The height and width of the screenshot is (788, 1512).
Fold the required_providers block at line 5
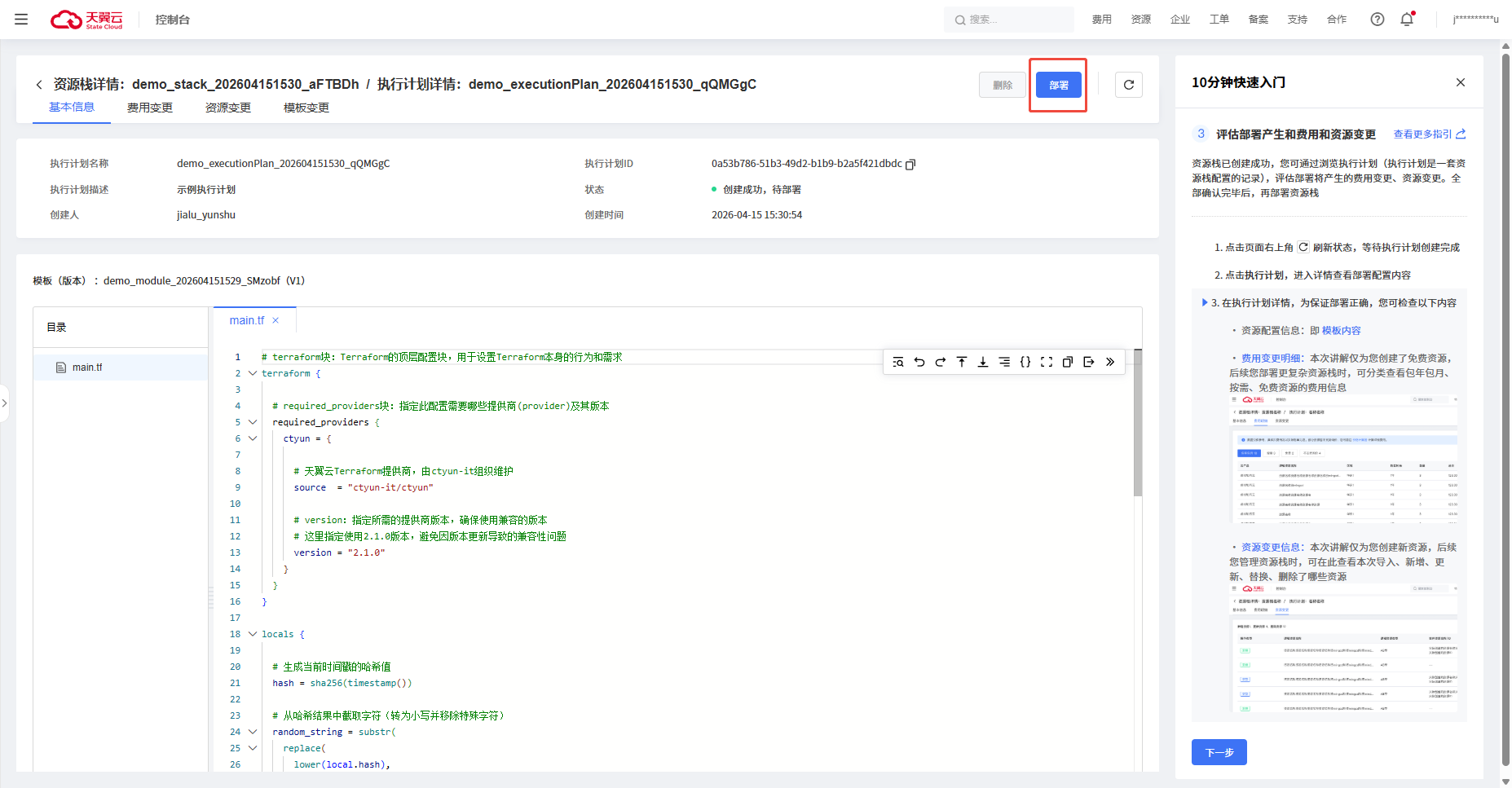click(x=253, y=422)
